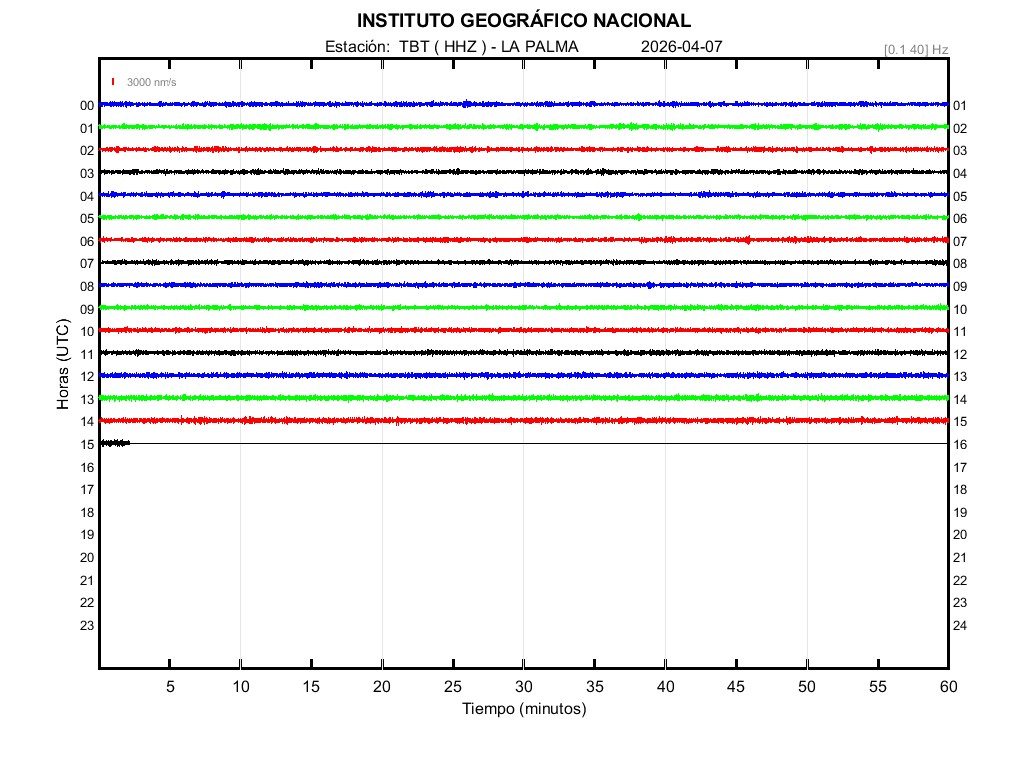
Task: Click the red trace at hour 14
Action: (523, 420)
